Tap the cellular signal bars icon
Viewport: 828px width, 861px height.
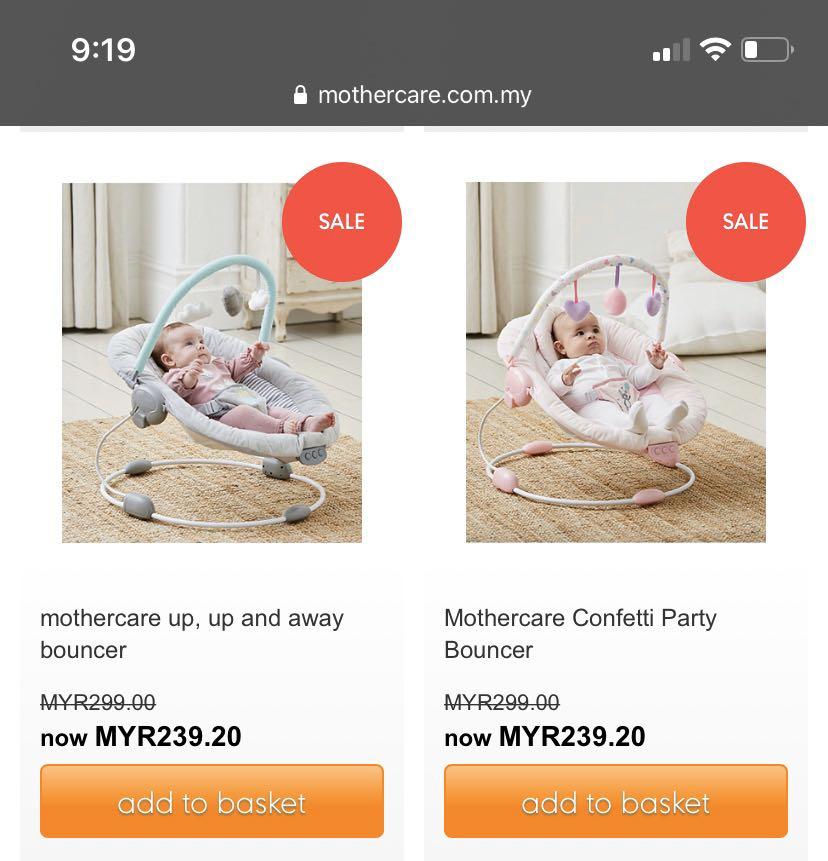pos(671,50)
